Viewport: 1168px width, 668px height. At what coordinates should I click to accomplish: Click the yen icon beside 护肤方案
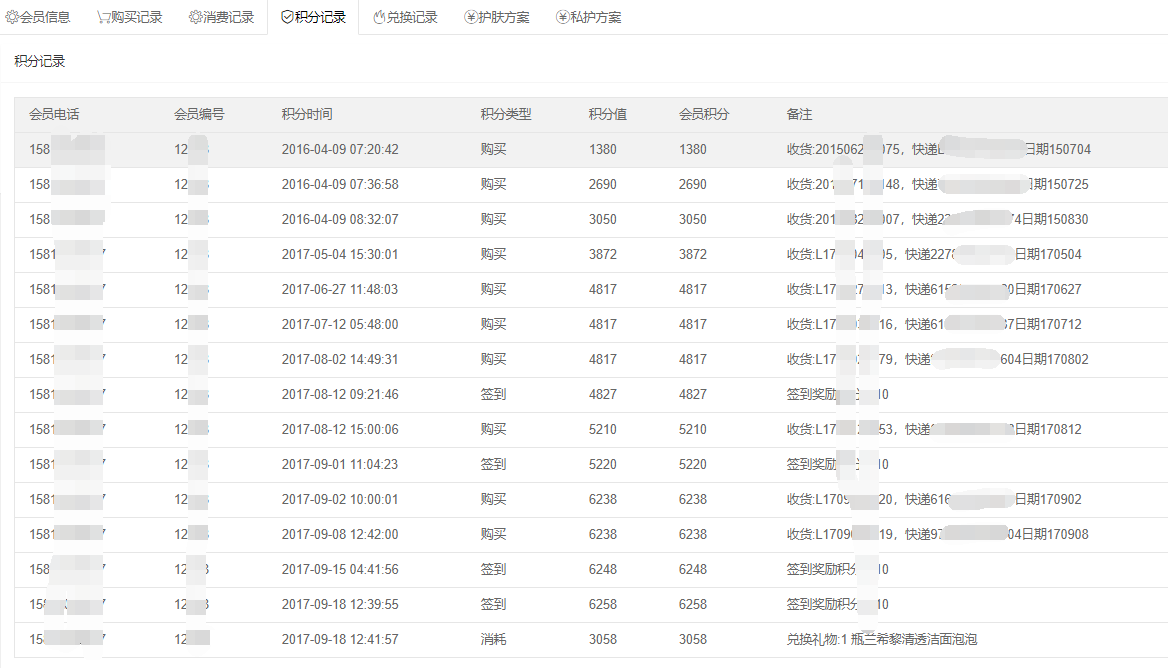[471, 17]
